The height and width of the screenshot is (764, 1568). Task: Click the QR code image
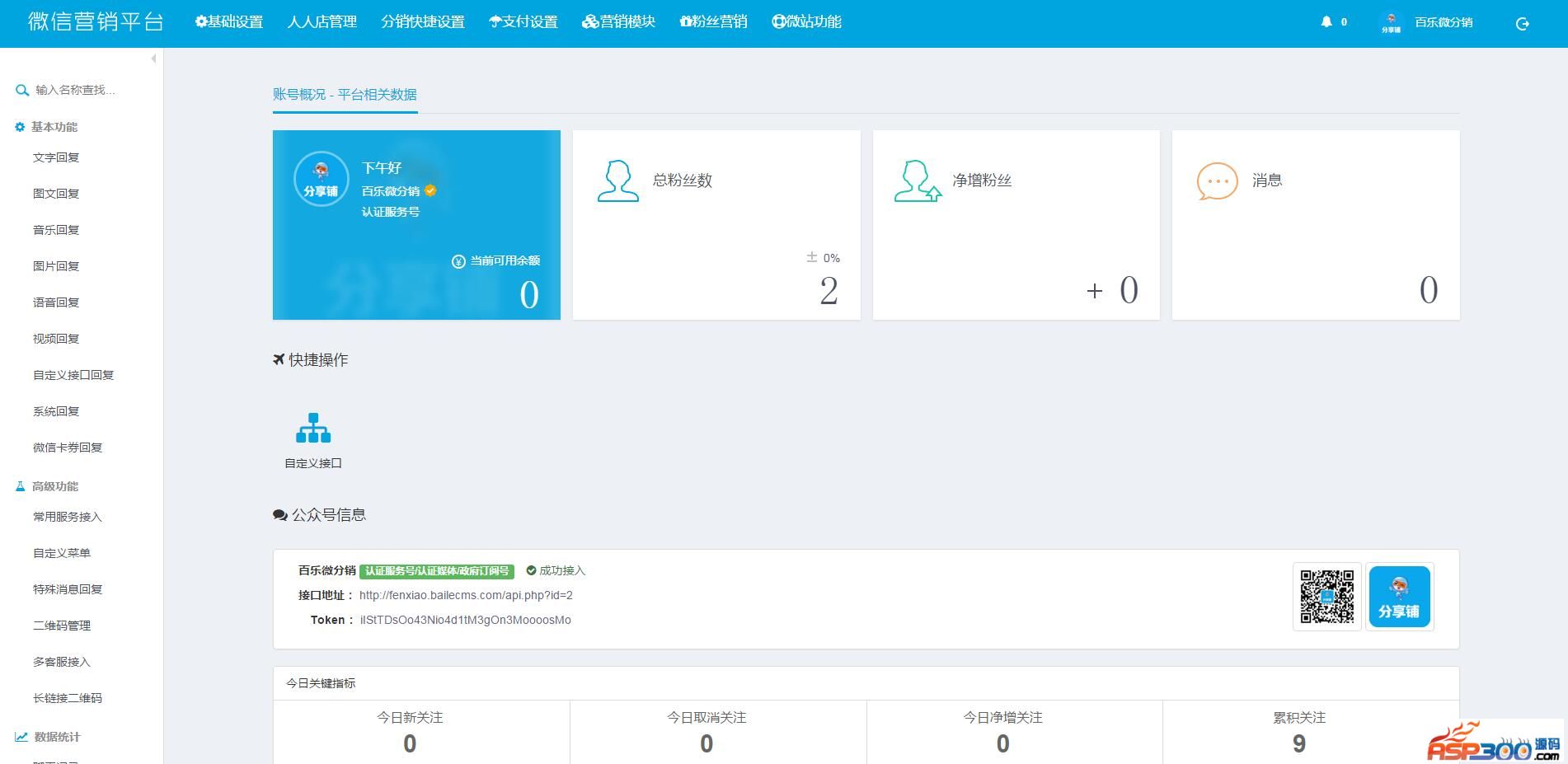coord(1326,596)
